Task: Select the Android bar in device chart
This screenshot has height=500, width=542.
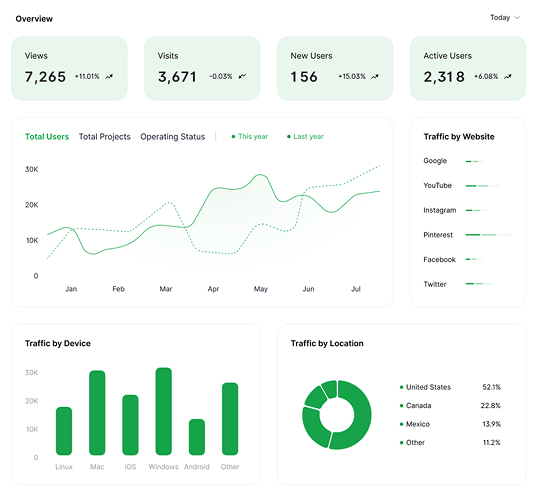Action: click(197, 437)
